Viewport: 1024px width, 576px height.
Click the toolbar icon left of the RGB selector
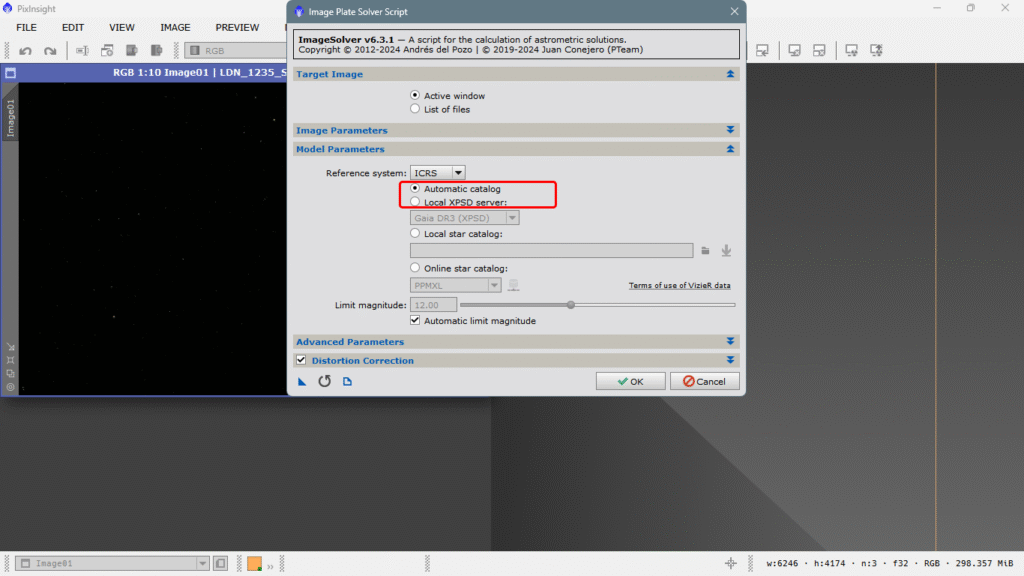click(157, 50)
